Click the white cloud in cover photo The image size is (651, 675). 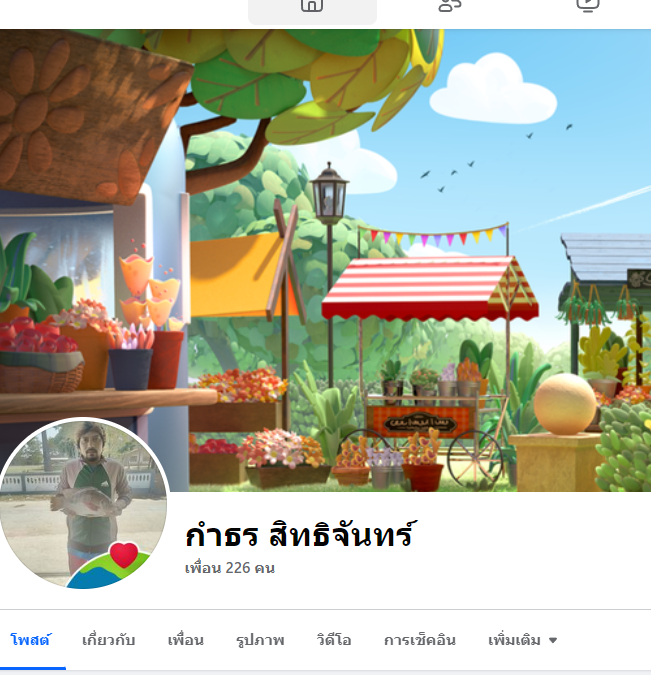click(493, 90)
